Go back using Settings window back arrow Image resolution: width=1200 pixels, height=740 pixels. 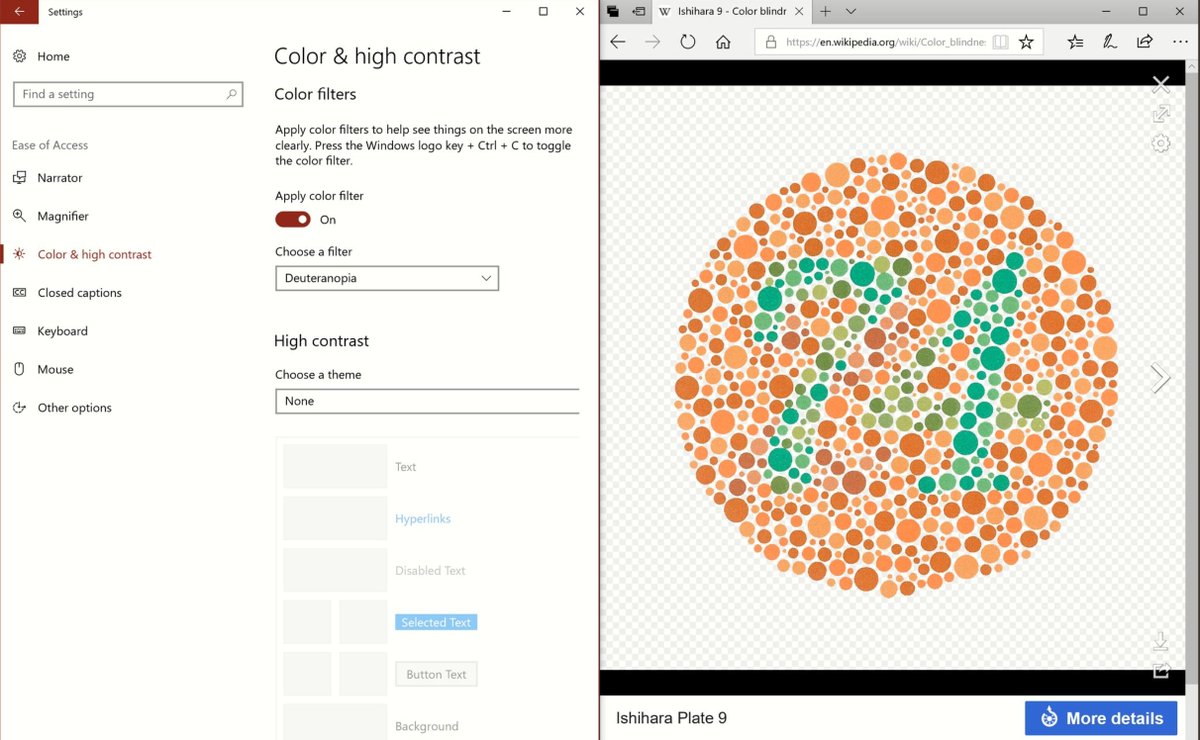[19, 12]
